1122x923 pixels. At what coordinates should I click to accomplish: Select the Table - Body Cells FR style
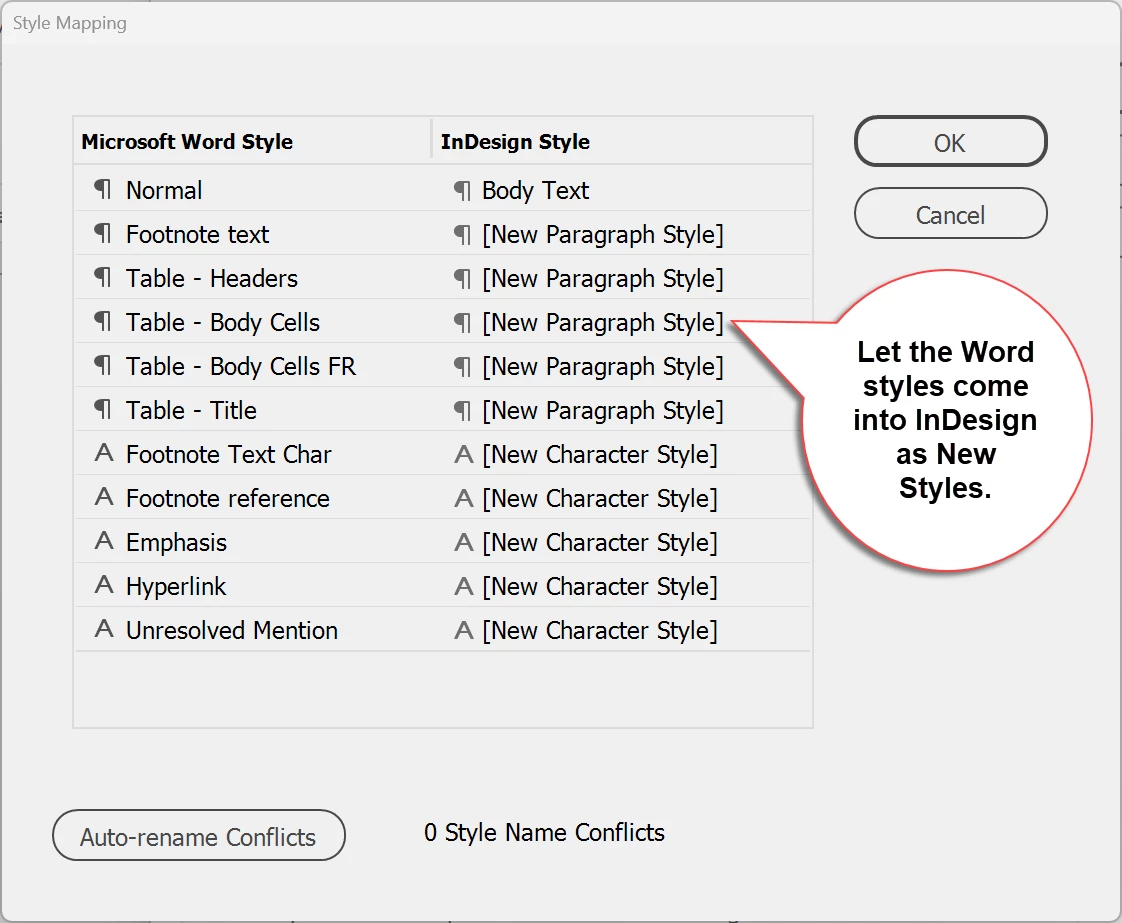[x=240, y=366]
